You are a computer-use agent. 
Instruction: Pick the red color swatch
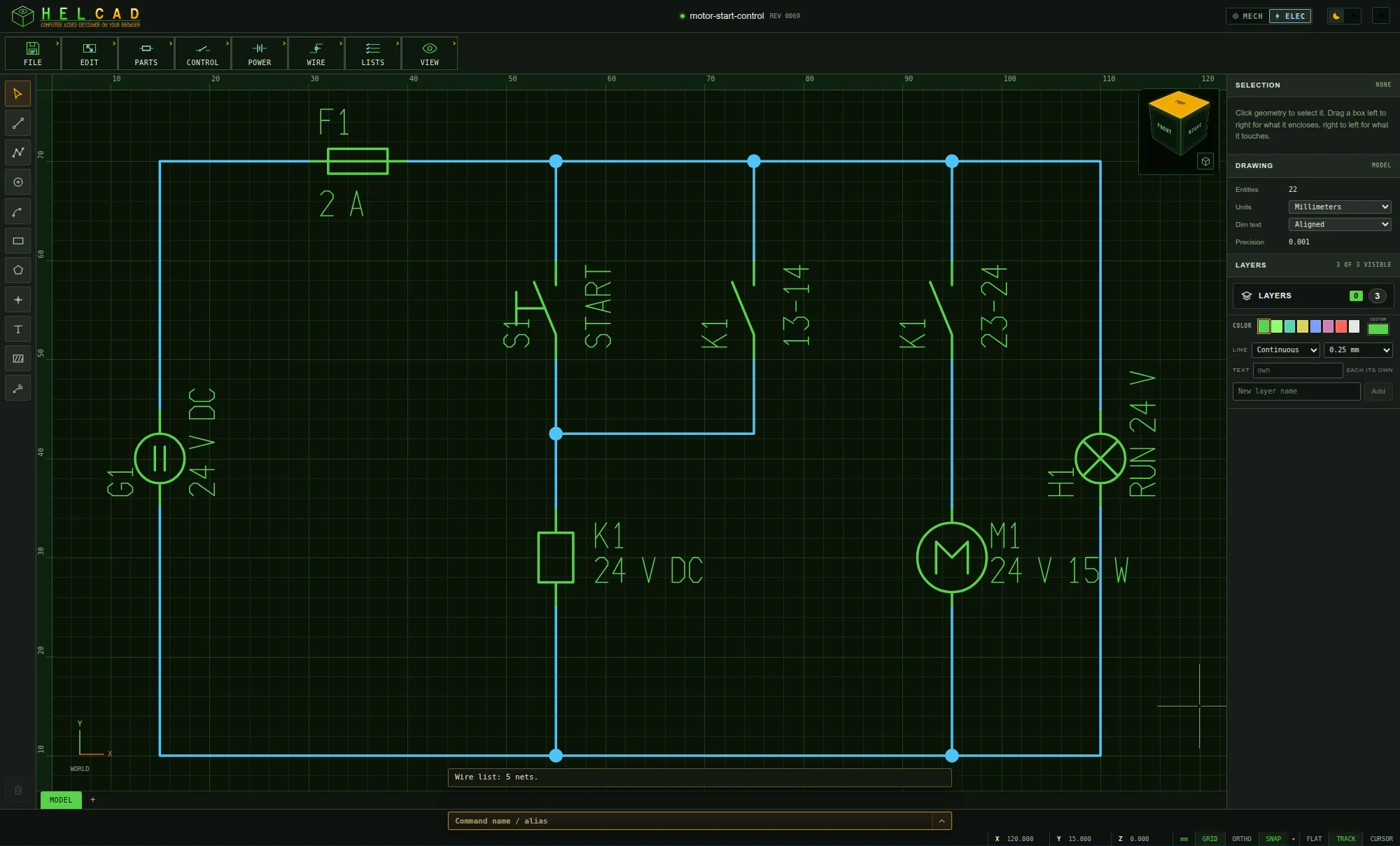click(1341, 326)
